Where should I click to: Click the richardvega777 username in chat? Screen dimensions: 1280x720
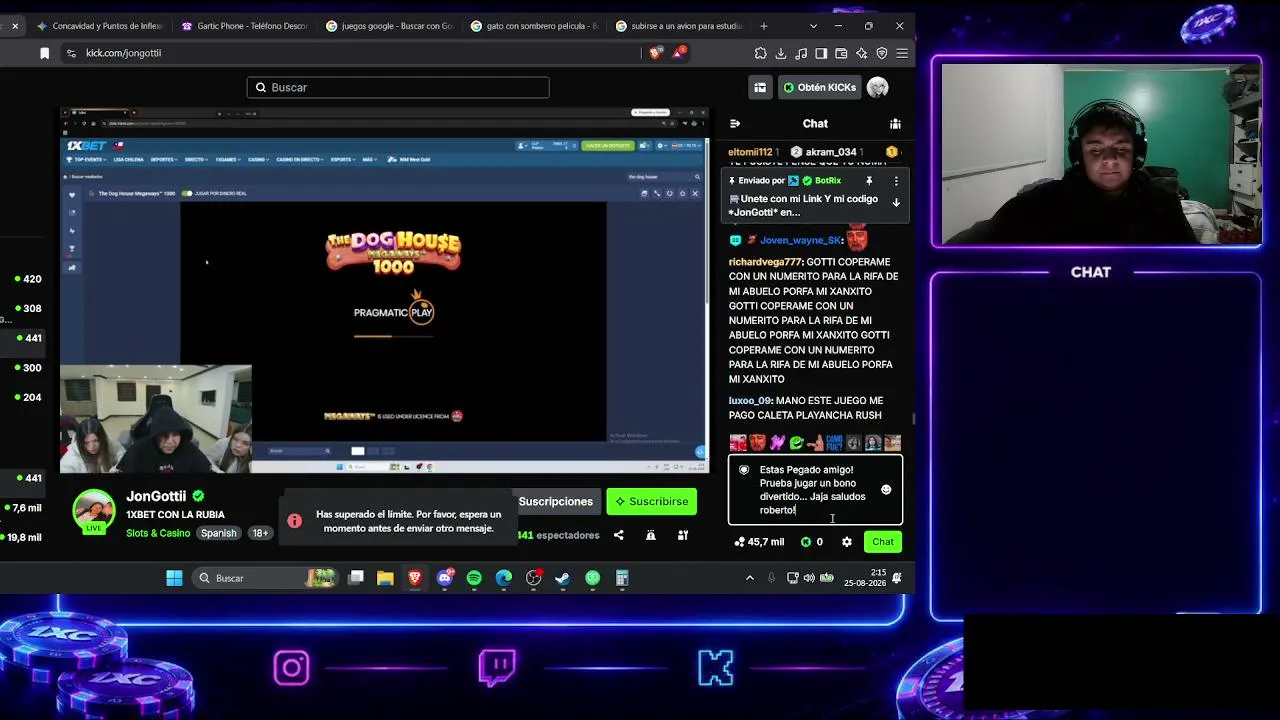point(765,262)
